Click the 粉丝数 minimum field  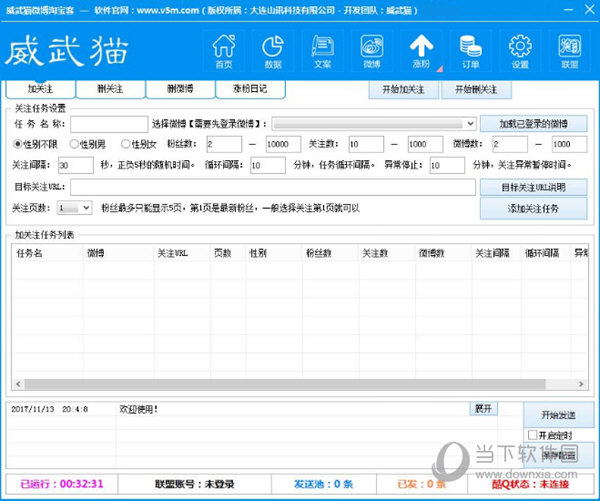click(224, 144)
